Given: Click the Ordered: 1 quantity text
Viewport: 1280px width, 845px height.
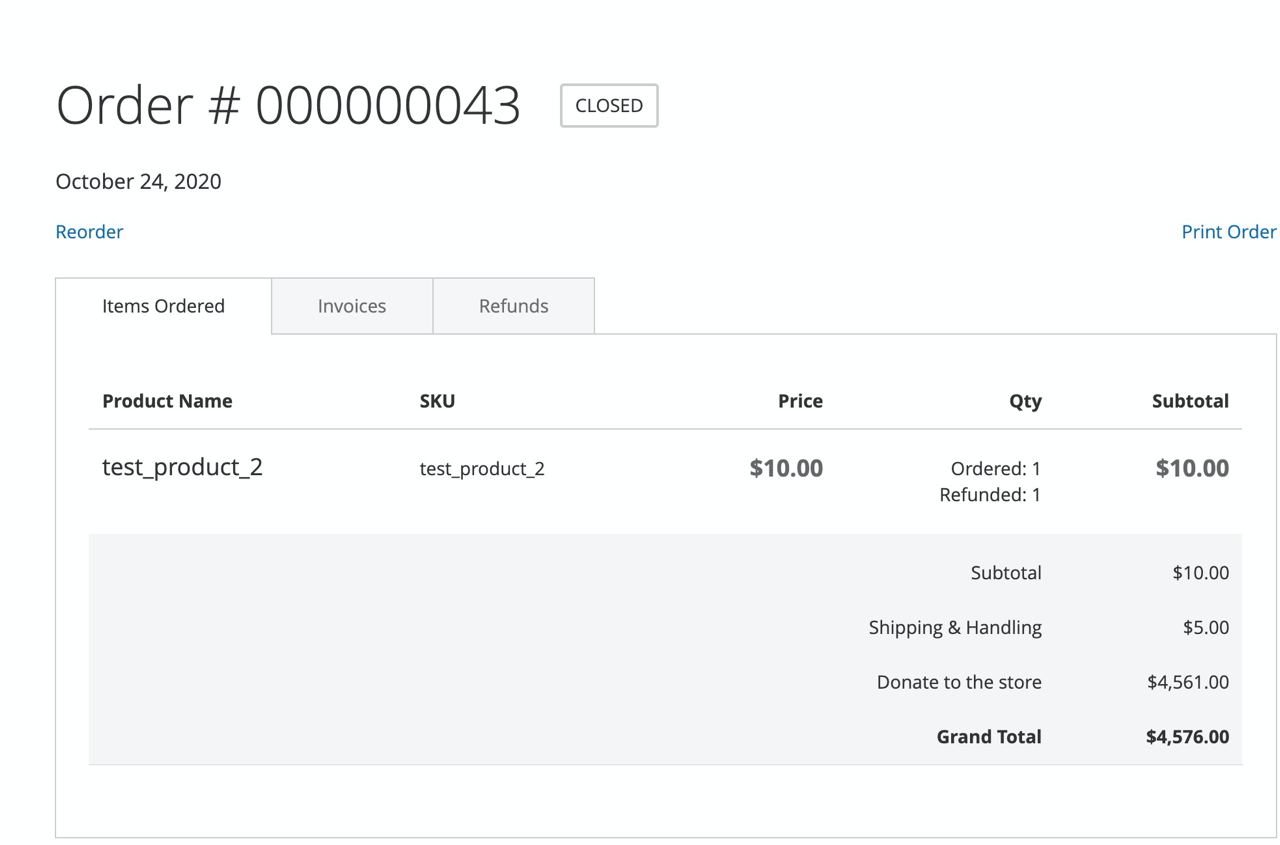Looking at the screenshot, I should coord(995,469).
